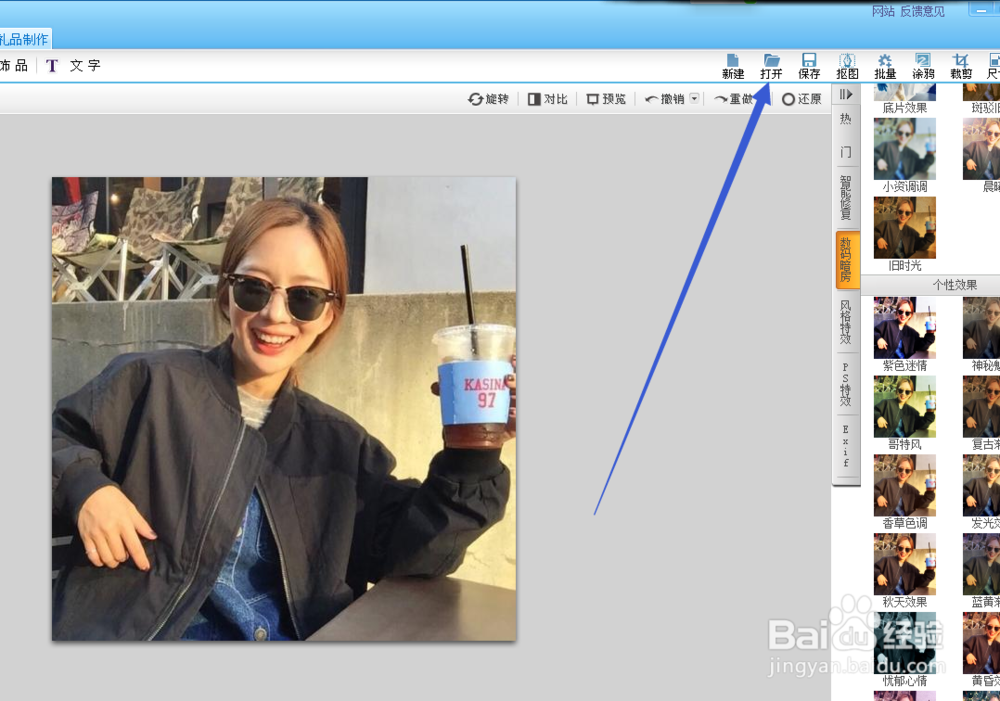Click the 反馈意见 feedback link
The width and height of the screenshot is (1000, 701).
(922, 11)
